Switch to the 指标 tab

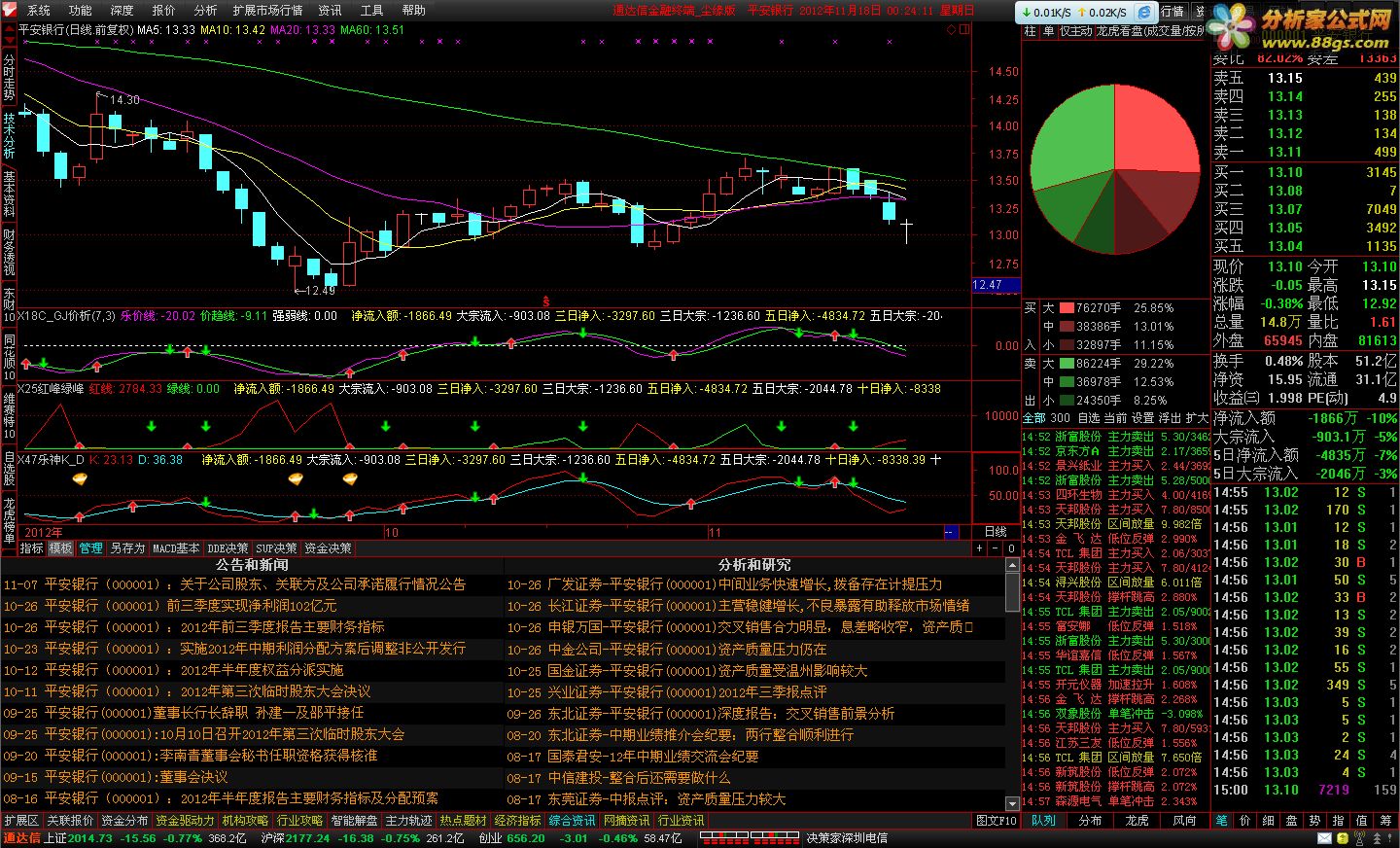click(31, 548)
